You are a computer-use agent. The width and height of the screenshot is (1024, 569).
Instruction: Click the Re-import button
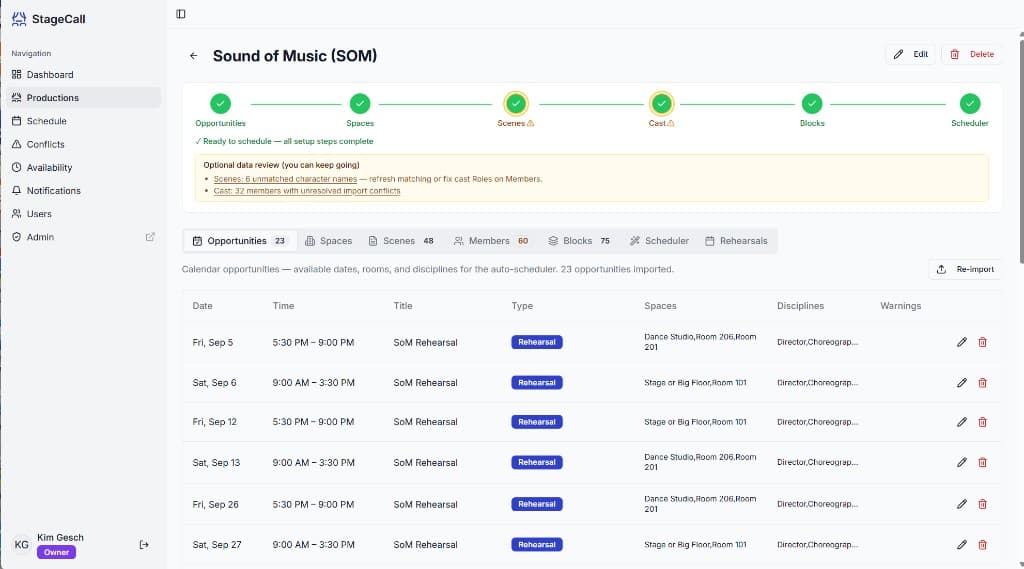(965, 269)
